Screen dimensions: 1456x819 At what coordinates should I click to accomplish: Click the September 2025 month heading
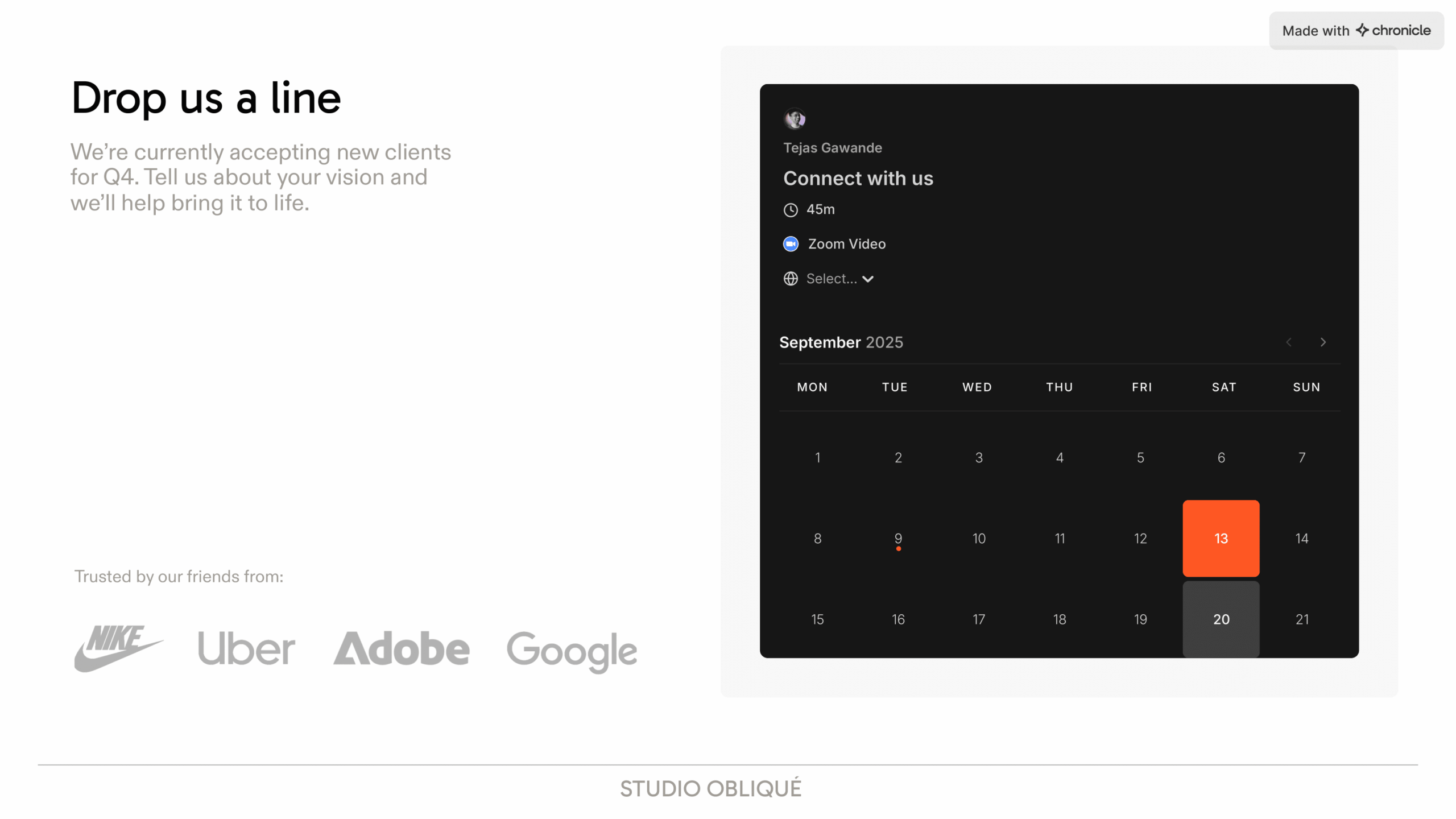[841, 342]
